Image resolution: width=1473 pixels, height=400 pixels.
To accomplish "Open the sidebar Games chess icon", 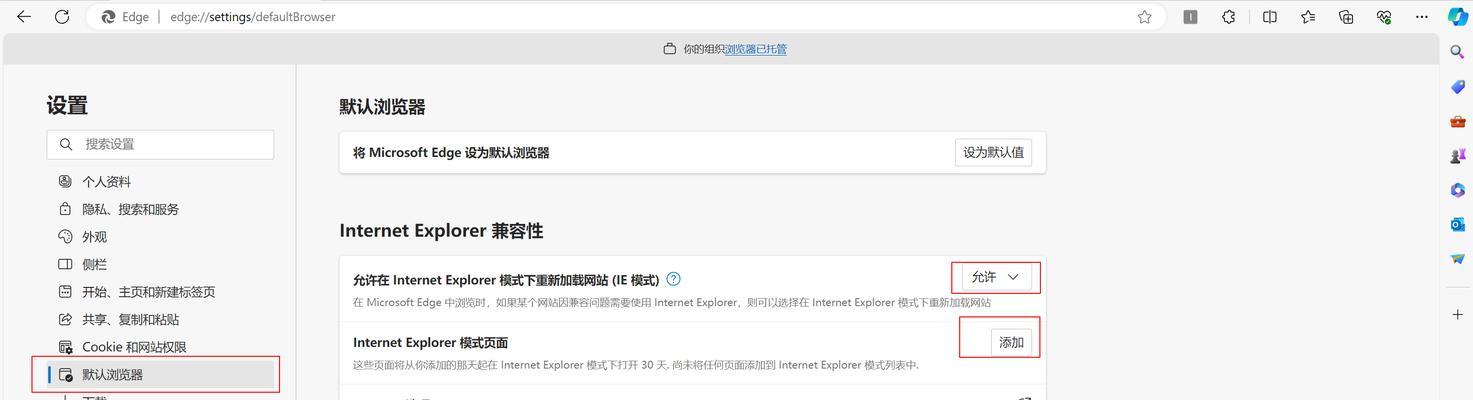I will (1458, 156).
